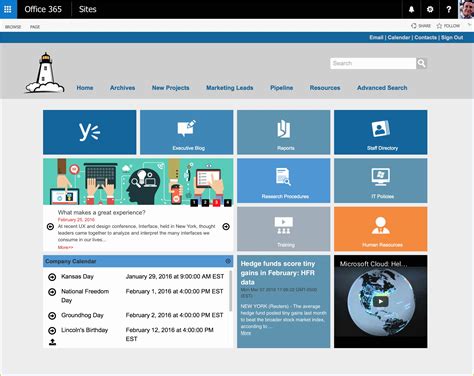The width and height of the screenshot is (474, 376).
Task: Open the notifications bell
Action: (x=411, y=9)
